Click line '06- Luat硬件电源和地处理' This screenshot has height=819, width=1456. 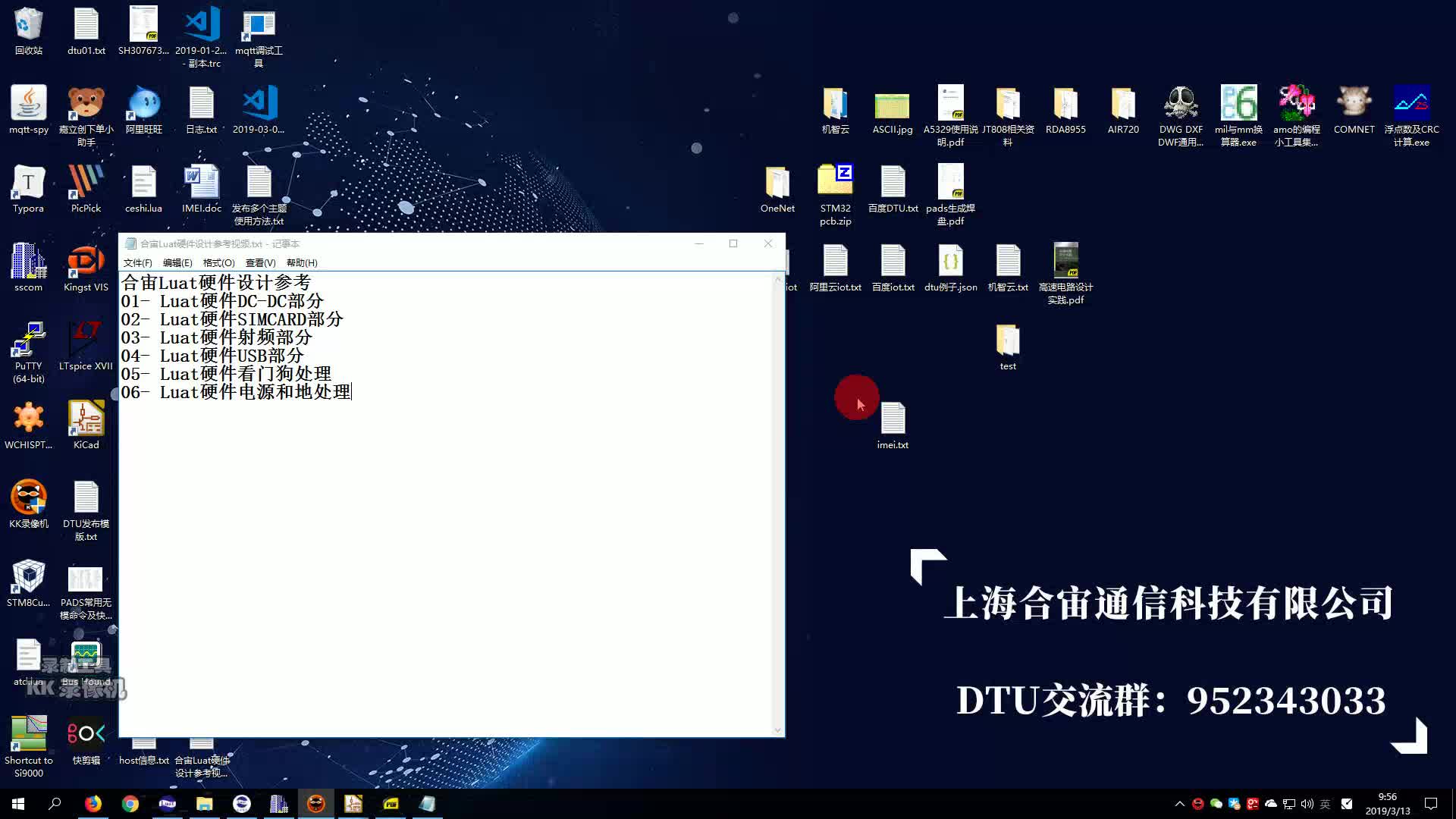(236, 392)
